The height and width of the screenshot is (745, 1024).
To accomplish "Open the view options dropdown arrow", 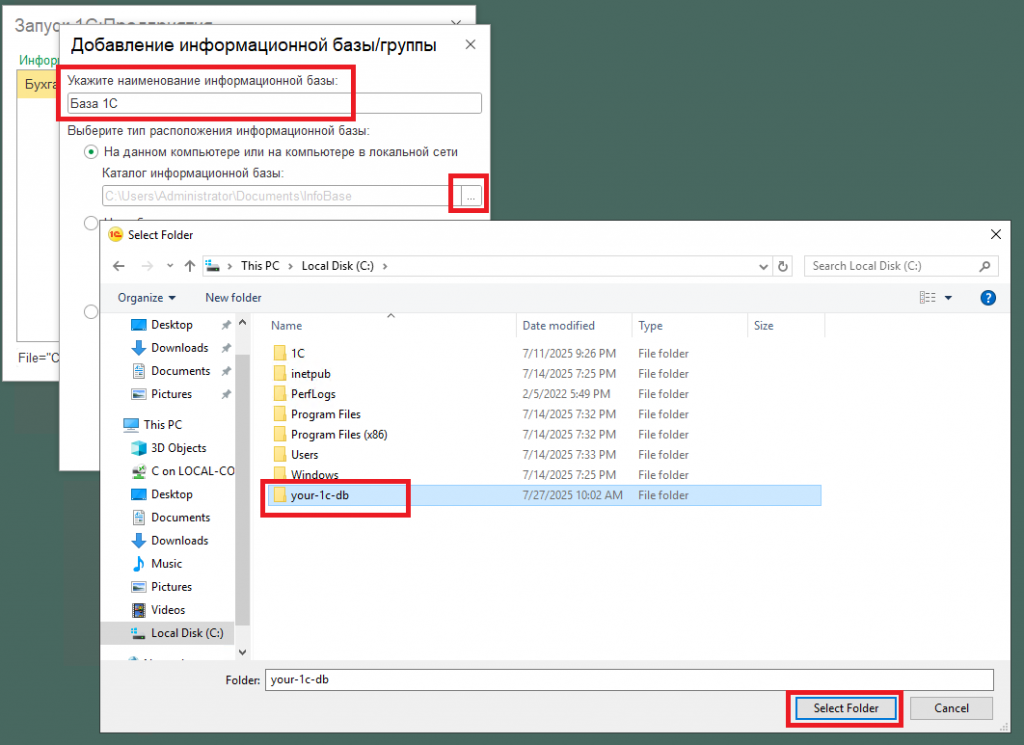I will [x=948, y=298].
